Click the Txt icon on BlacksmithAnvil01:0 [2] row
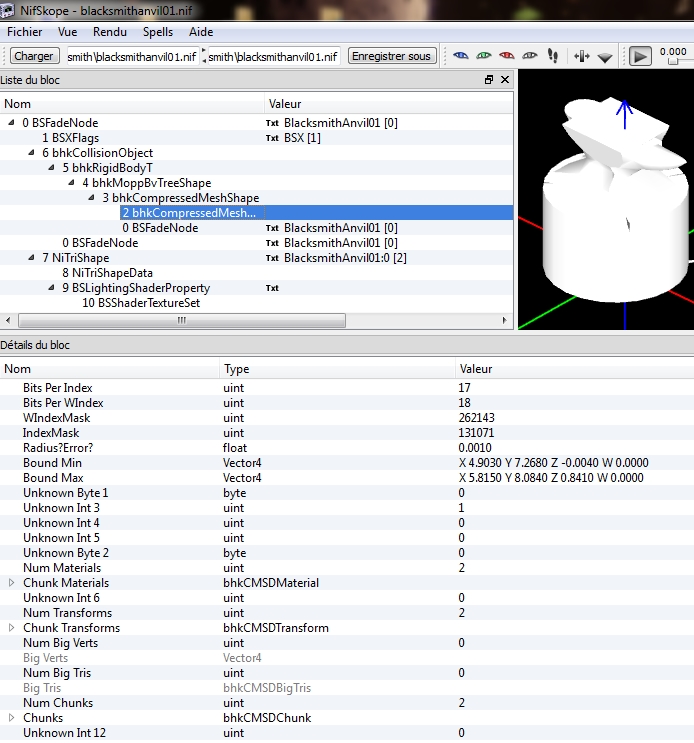The image size is (694, 743). 272,258
